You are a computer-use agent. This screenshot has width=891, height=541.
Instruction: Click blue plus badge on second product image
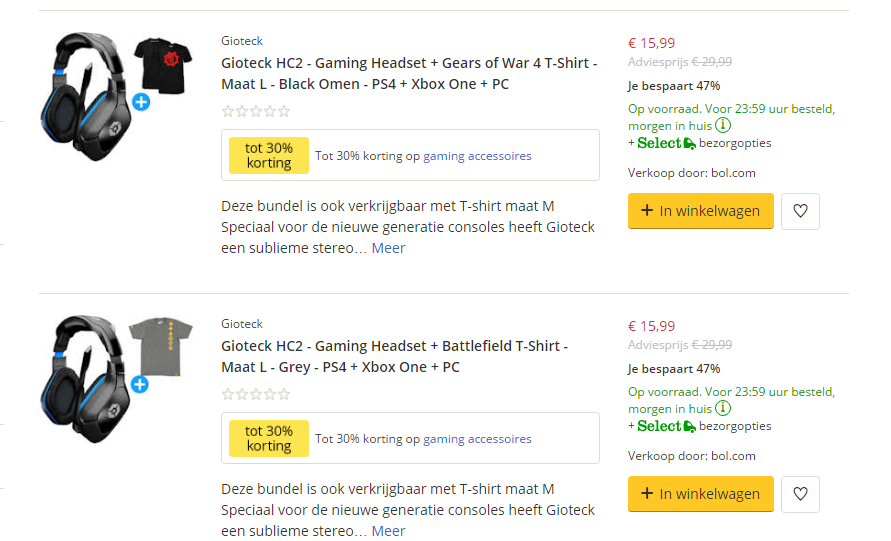pyautogui.click(x=141, y=384)
